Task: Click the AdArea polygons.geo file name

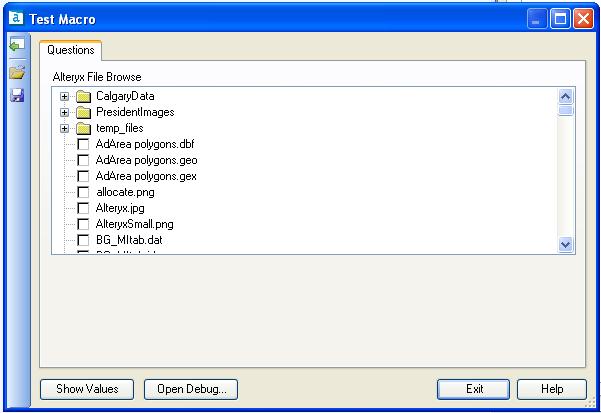Action: pyautogui.click(x=146, y=161)
